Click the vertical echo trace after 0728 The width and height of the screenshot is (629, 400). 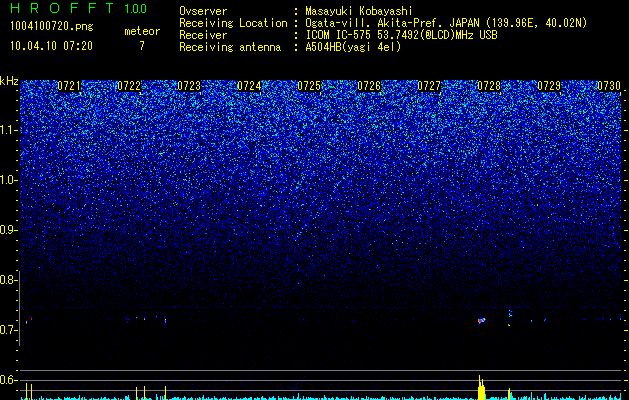coord(509,318)
